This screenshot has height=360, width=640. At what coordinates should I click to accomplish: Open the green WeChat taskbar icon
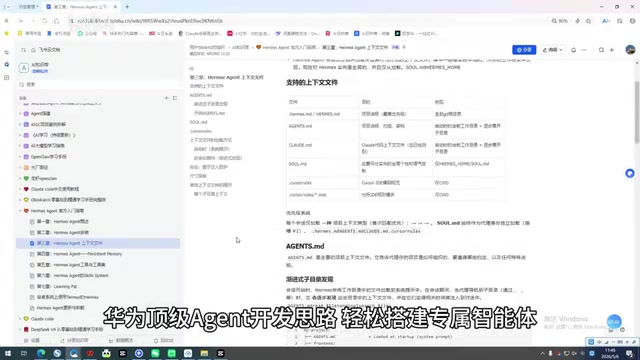(155, 353)
